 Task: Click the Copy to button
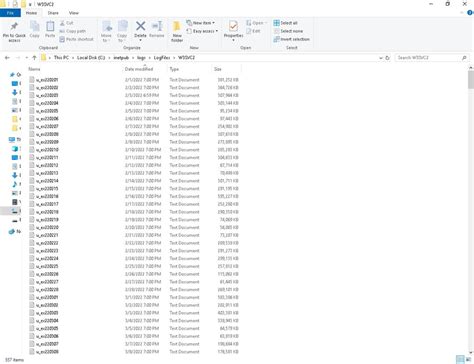pyautogui.click(x=122, y=31)
